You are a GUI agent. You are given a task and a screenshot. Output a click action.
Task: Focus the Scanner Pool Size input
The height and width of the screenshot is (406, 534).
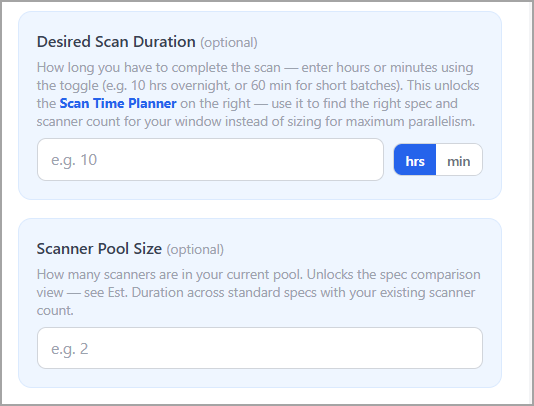click(260, 348)
